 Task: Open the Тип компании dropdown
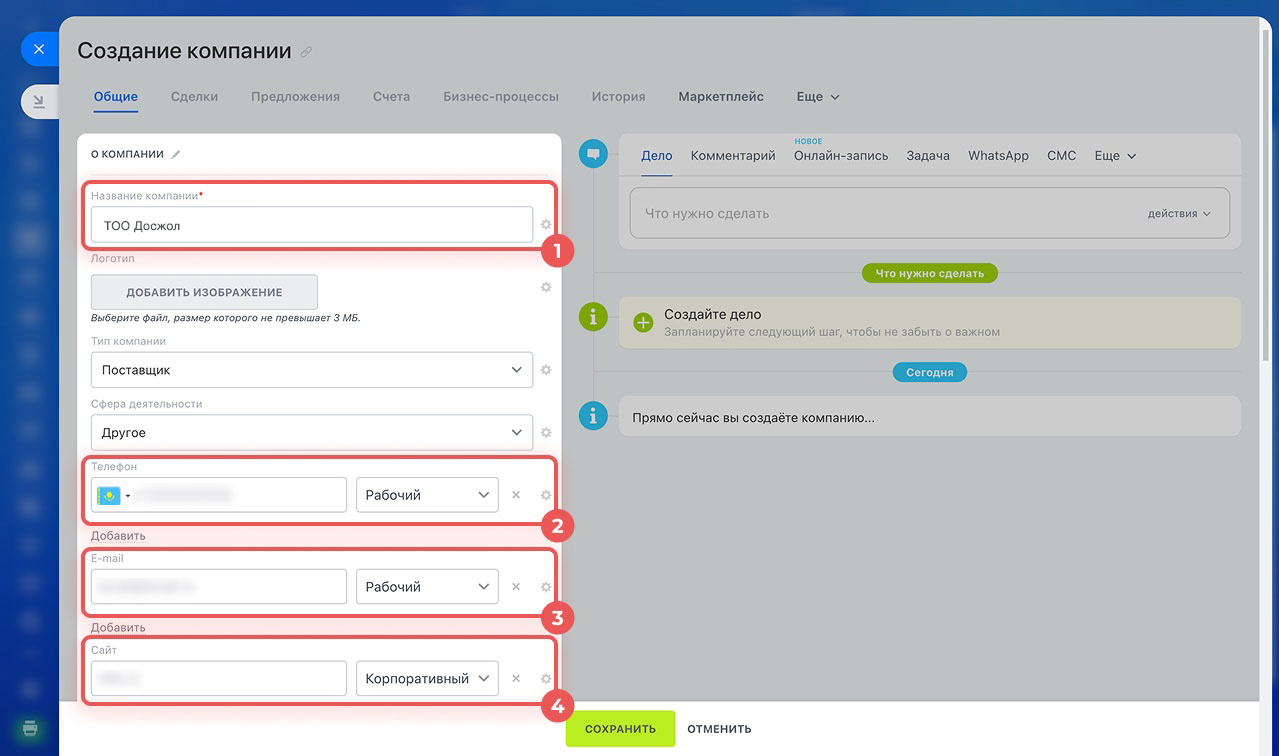pyautogui.click(x=311, y=370)
